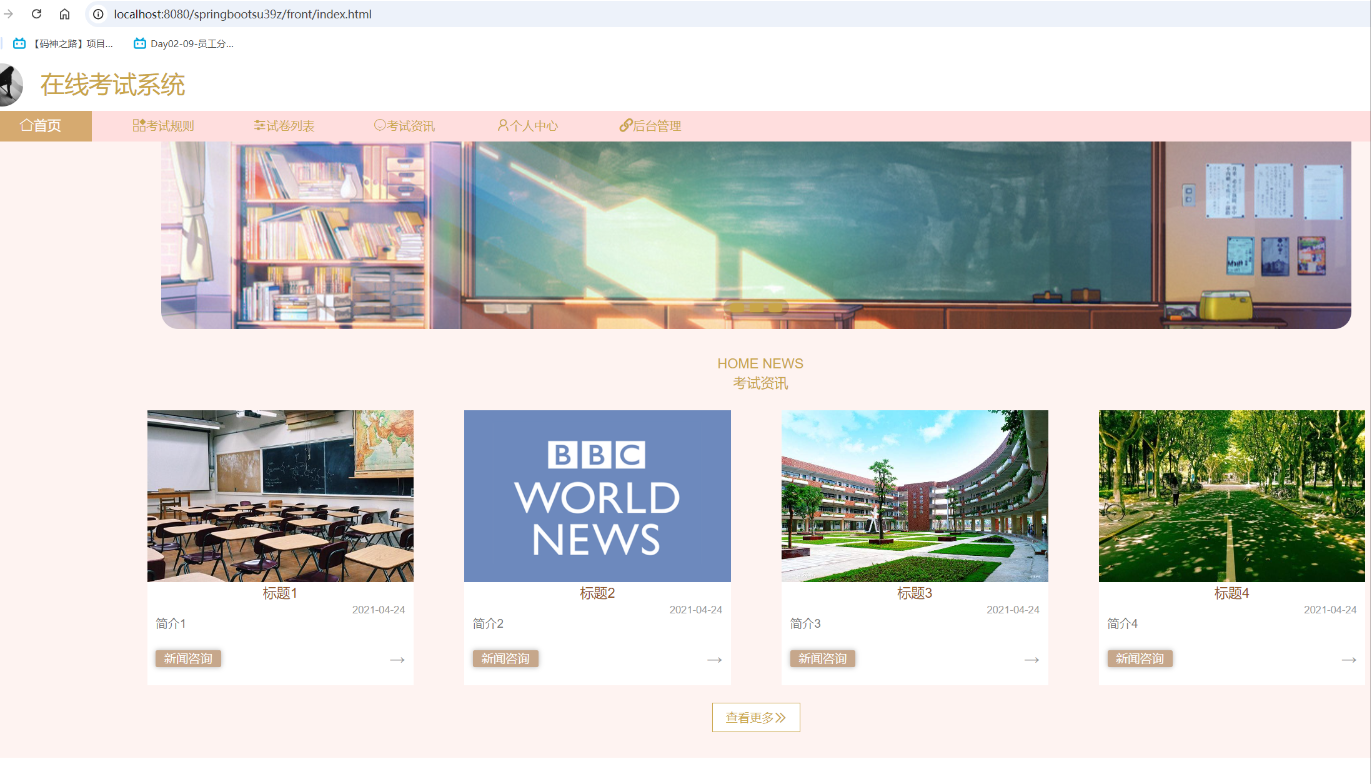
Task: Click the BBC World News thumbnail
Action: pyautogui.click(x=597, y=496)
